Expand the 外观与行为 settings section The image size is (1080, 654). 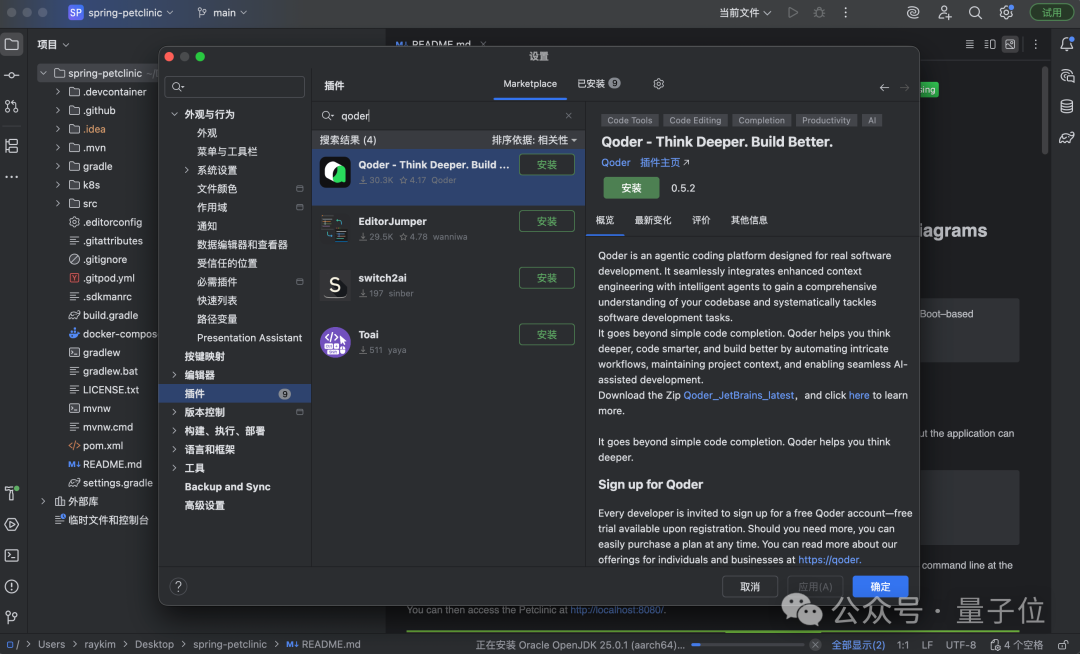tap(175, 115)
